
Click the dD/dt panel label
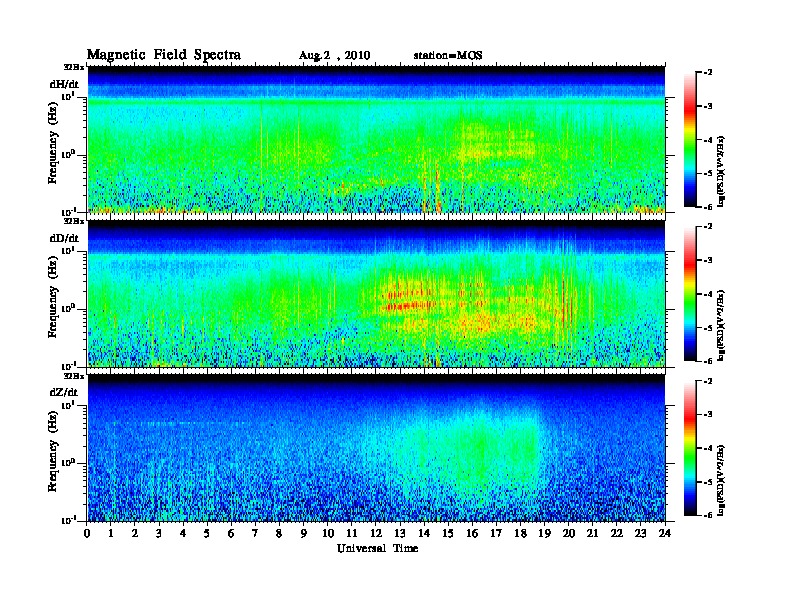click(64, 238)
